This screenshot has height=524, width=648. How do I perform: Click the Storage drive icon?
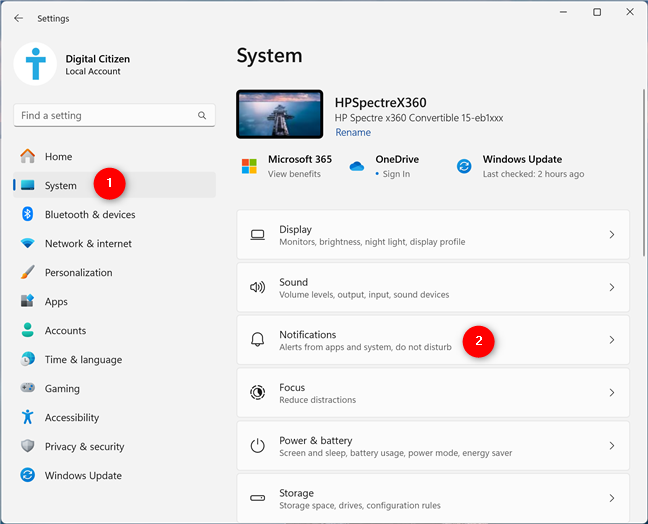coord(257,498)
